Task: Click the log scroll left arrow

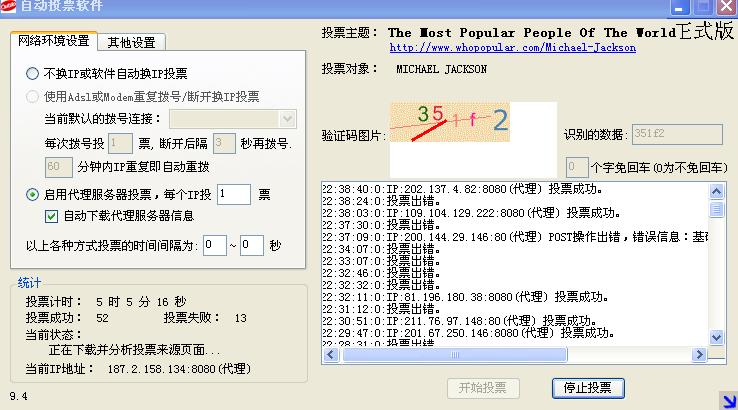Action: click(x=331, y=354)
